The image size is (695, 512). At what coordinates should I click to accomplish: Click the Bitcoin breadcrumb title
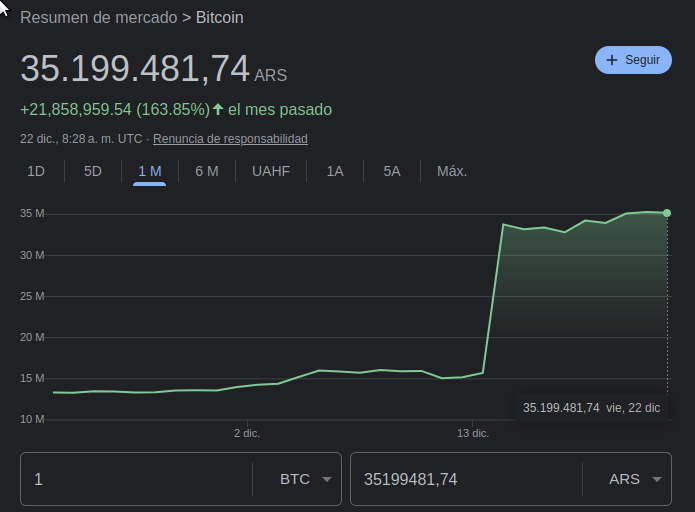point(219,18)
